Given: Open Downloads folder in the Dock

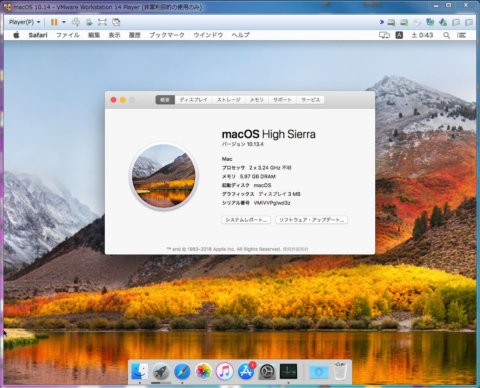Looking at the screenshot, I should tap(319, 371).
